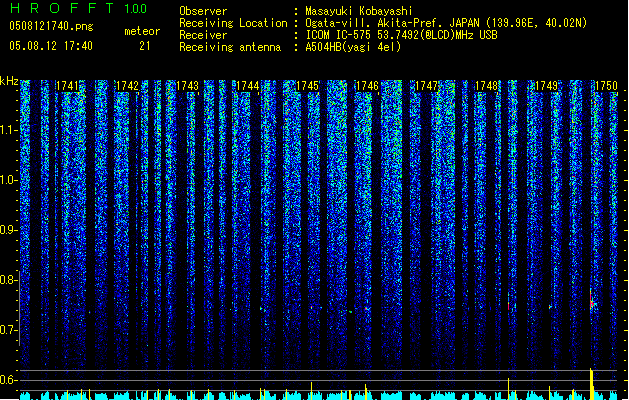Screen dimensions: 629x400
Task: Click the Receiving antenna label
Action: pyautogui.click(x=230, y=47)
